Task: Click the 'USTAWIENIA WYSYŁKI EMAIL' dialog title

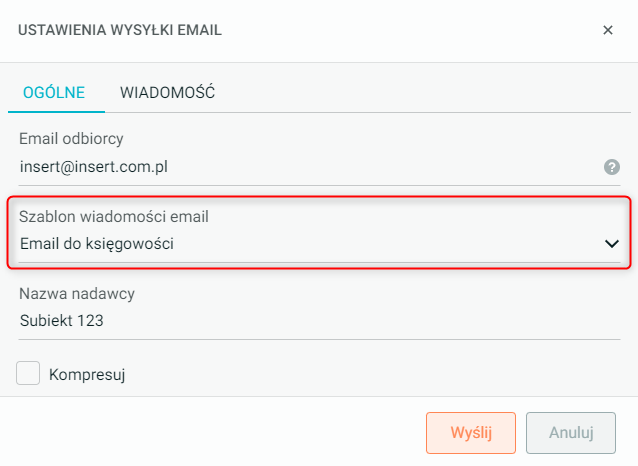Action: [x=120, y=30]
